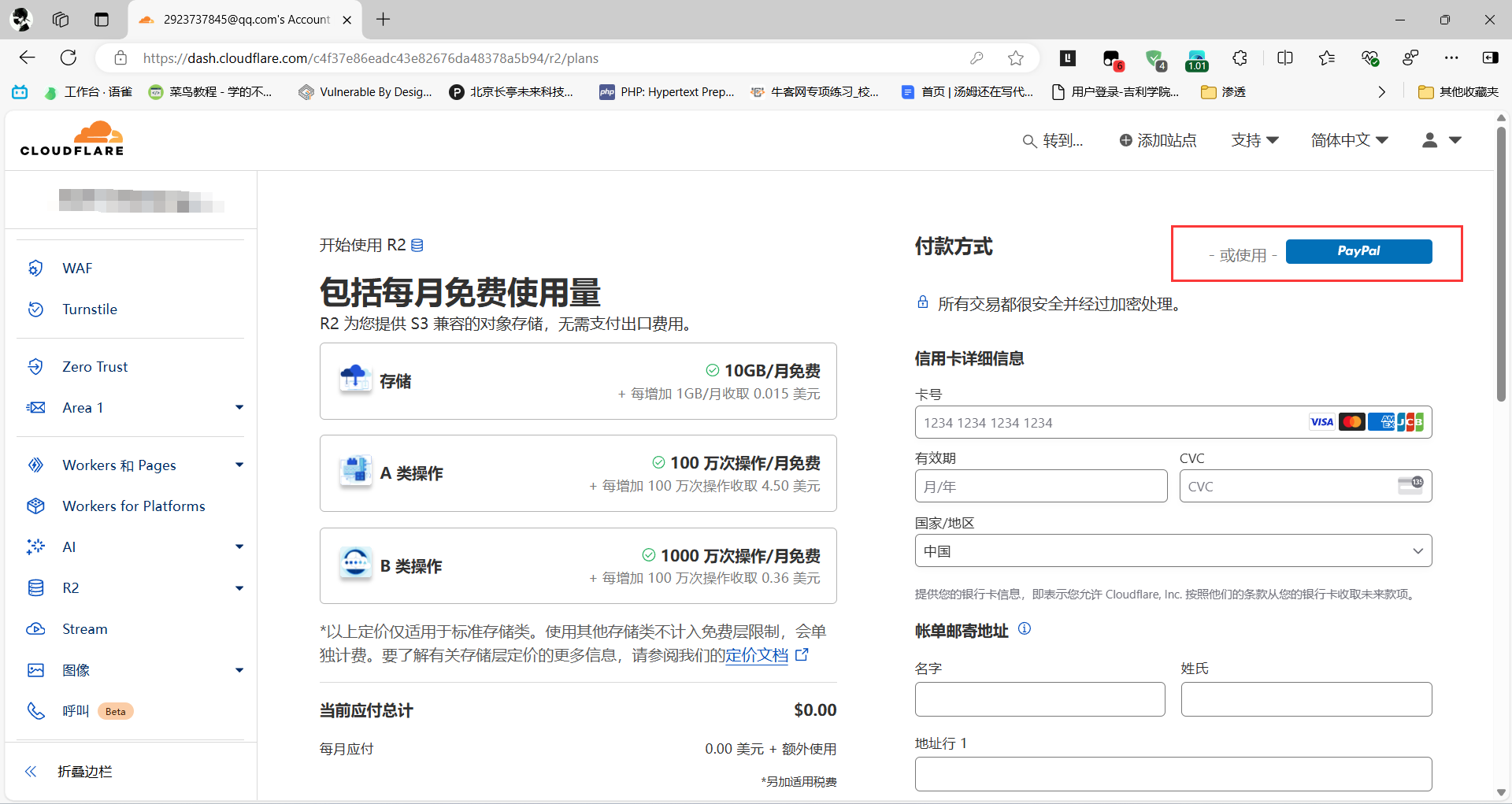Click 添加站点 add site button
Image resolution: width=1512 pixels, height=804 pixels.
[1158, 140]
